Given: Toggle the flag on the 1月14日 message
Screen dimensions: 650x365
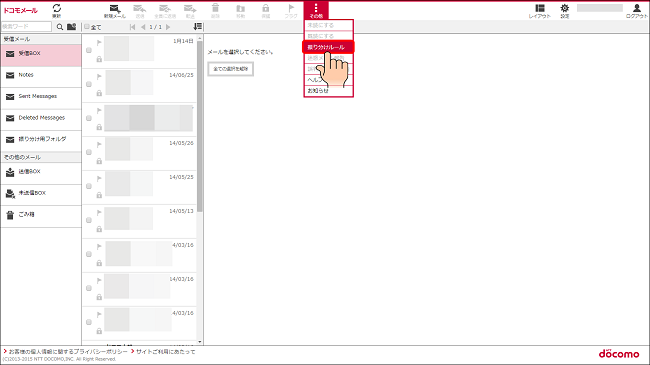Looking at the screenshot, I should [99, 42].
